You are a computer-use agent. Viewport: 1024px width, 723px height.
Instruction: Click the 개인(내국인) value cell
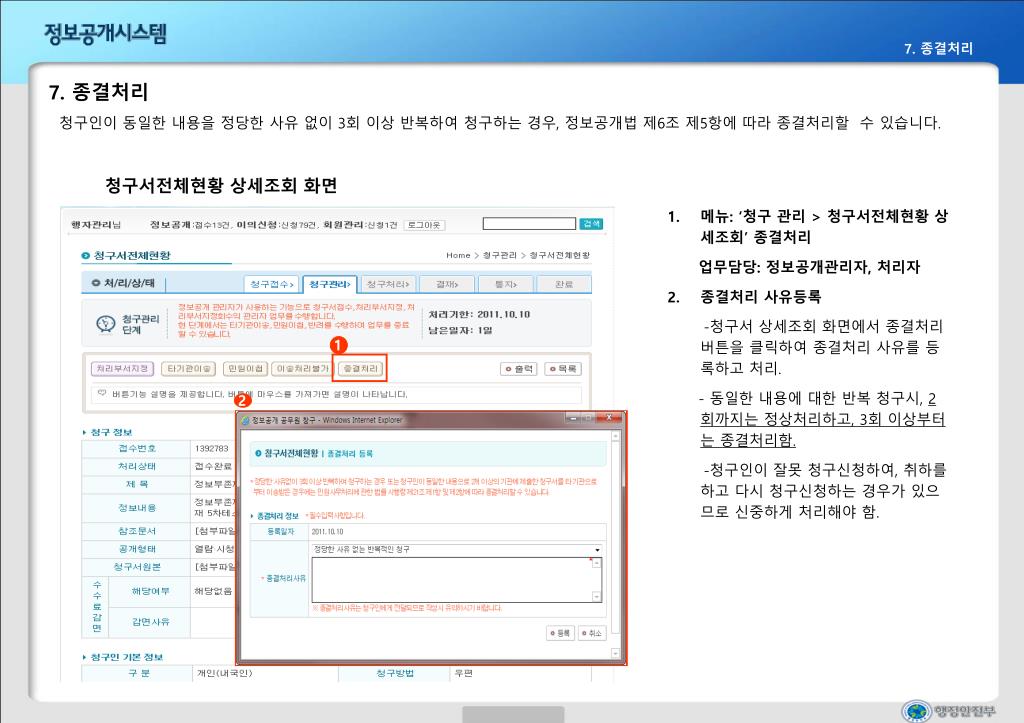click(224, 673)
